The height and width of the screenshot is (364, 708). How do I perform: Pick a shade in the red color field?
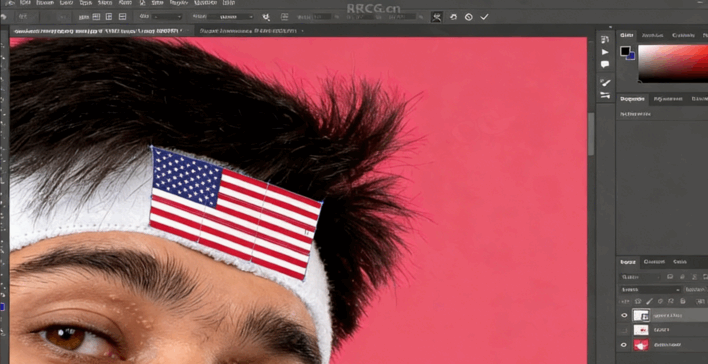pyautogui.click(x=673, y=63)
